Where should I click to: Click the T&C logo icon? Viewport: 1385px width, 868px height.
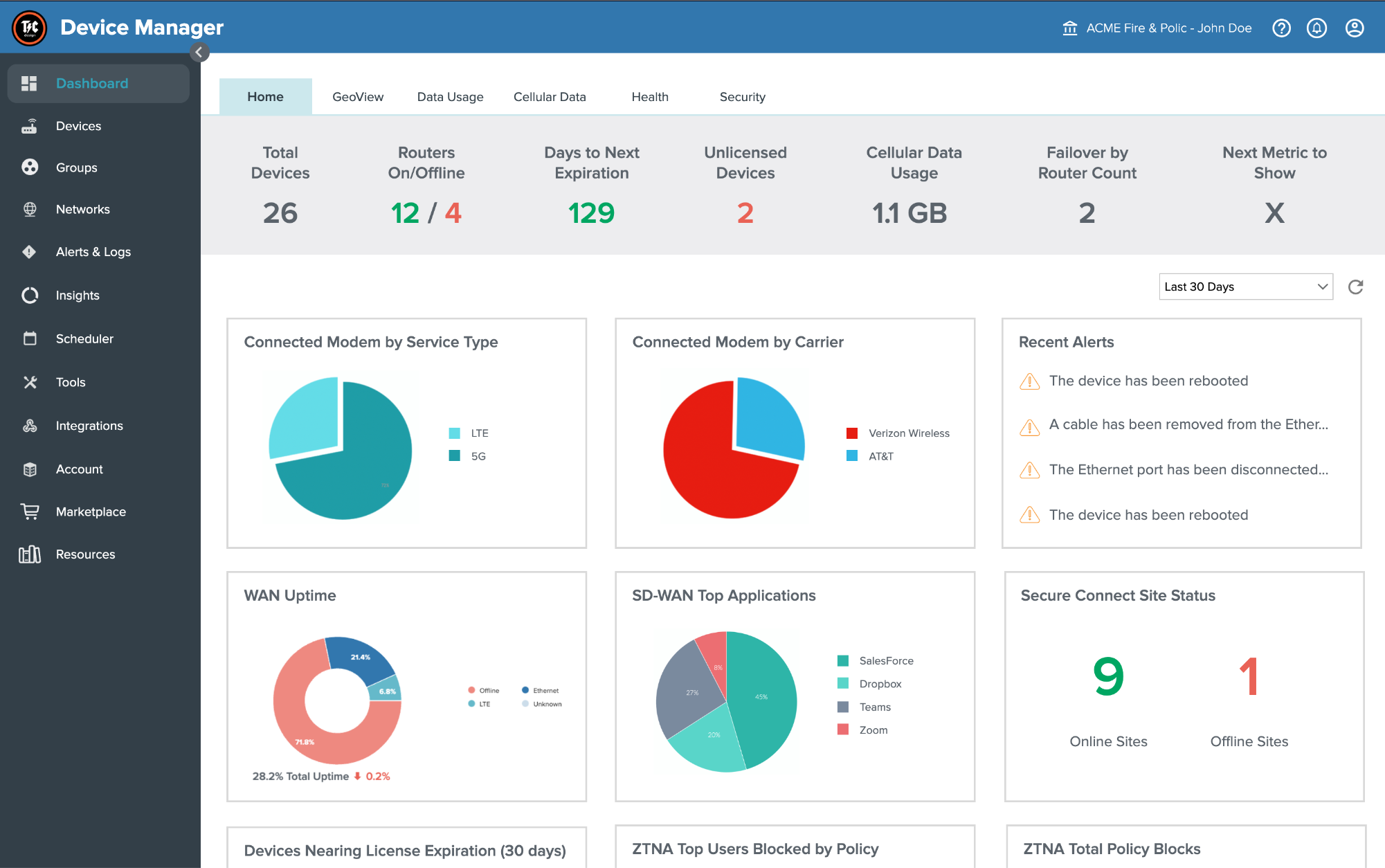(x=29, y=28)
